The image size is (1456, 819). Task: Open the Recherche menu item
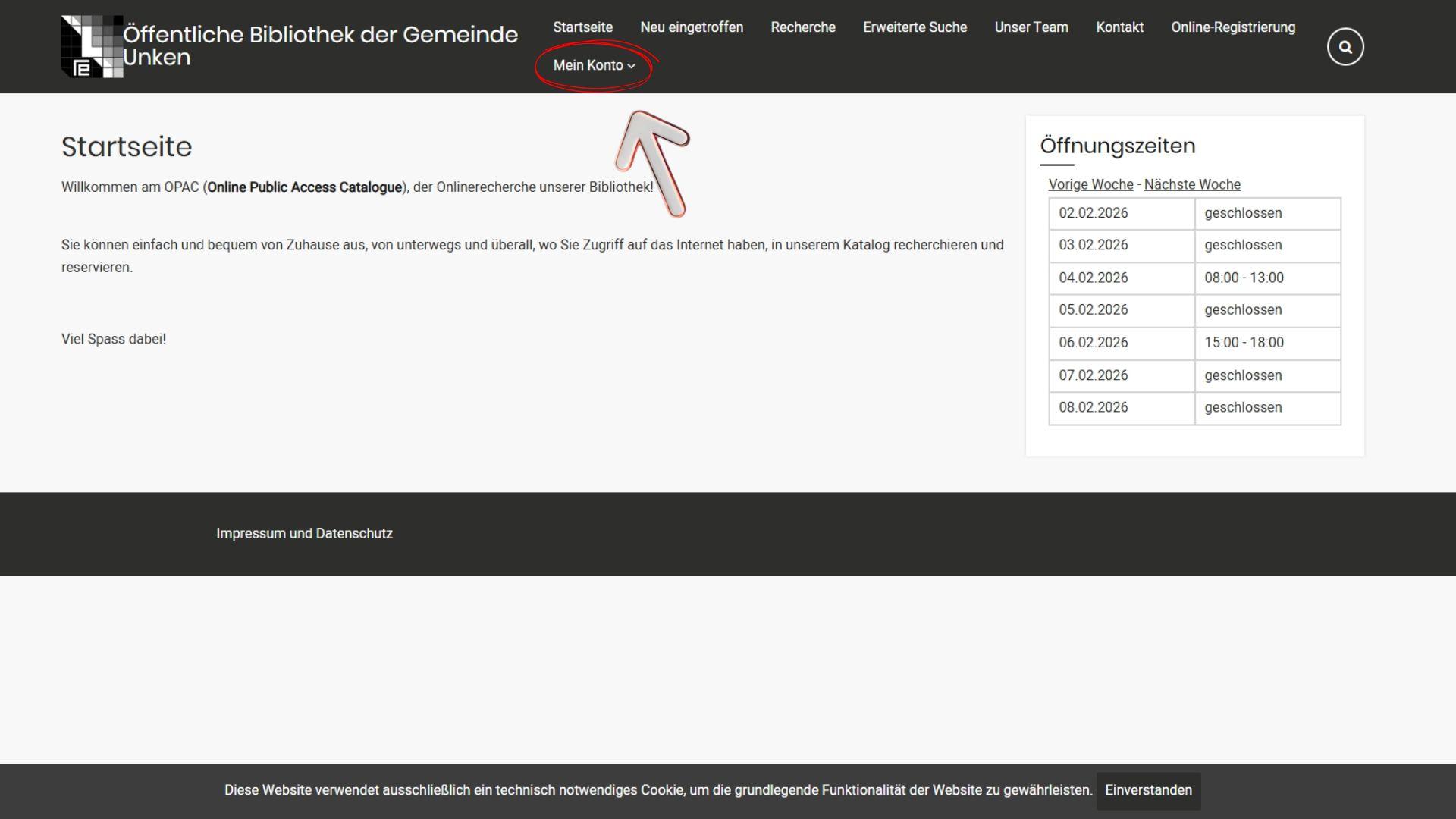click(x=802, y=27)
